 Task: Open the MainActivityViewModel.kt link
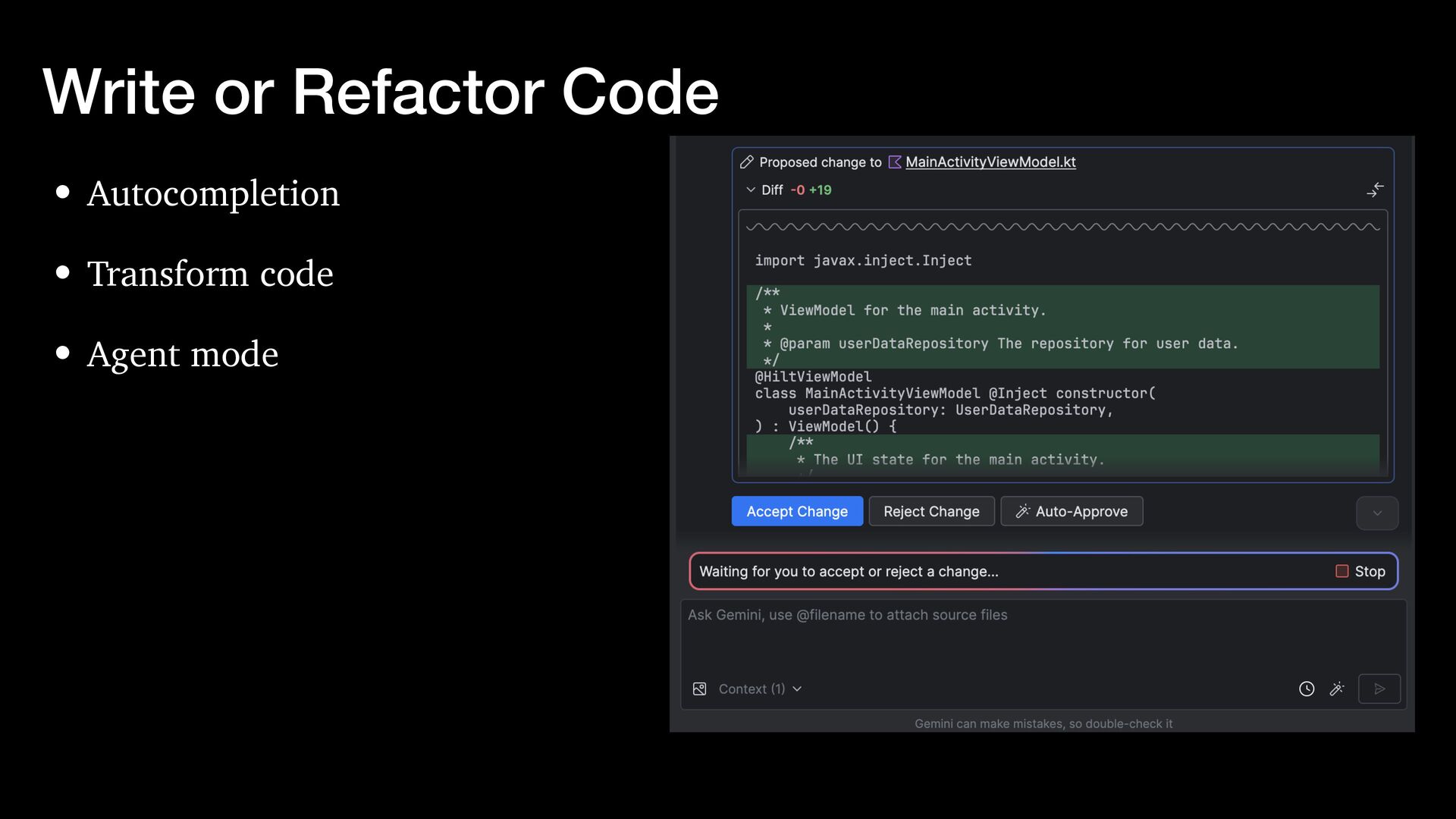click(x=990, y=162)
